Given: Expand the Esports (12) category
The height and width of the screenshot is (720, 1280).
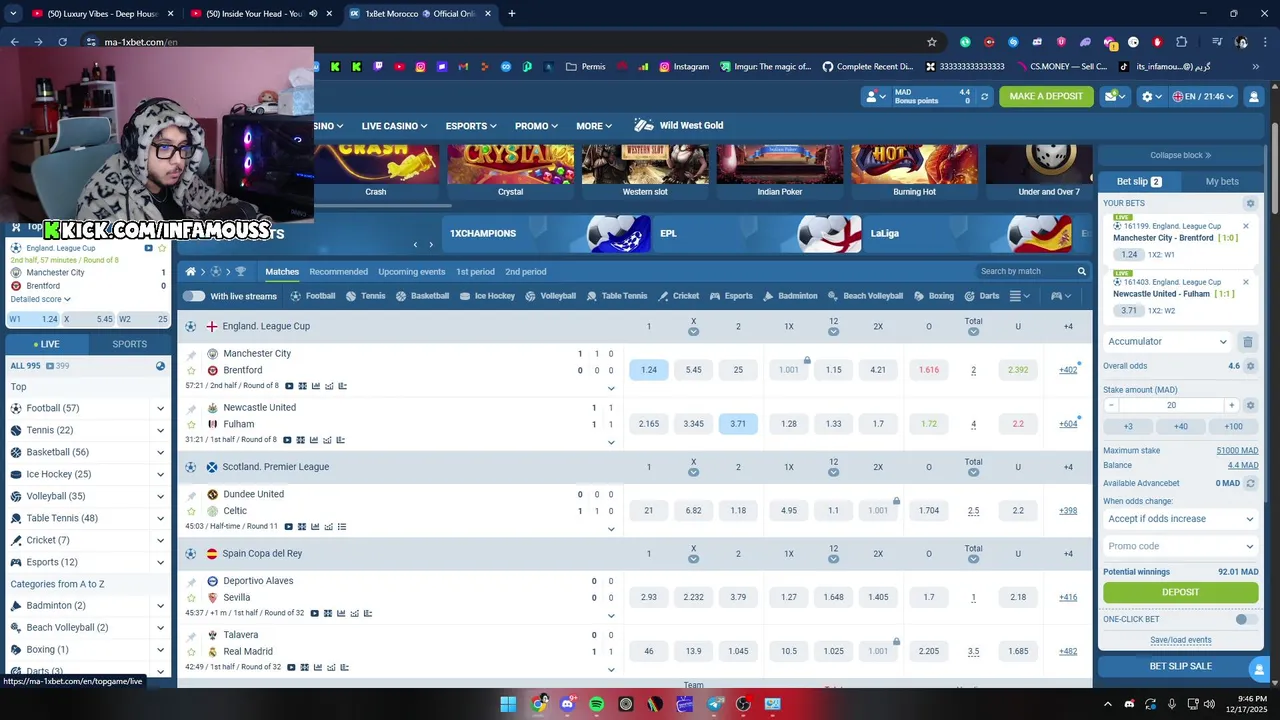Looking at the screenshot, I should (160, 562).
